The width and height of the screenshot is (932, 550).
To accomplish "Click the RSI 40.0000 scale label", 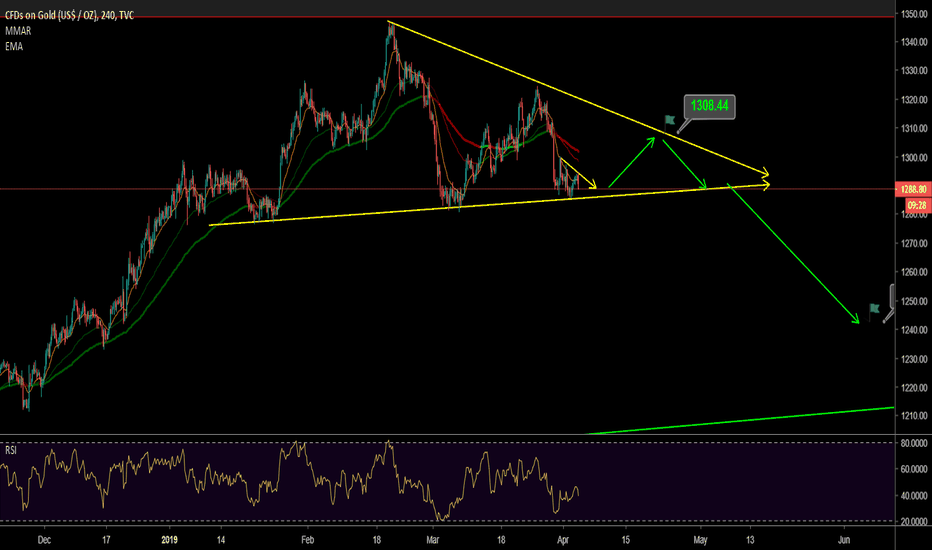I will [914, 495].
